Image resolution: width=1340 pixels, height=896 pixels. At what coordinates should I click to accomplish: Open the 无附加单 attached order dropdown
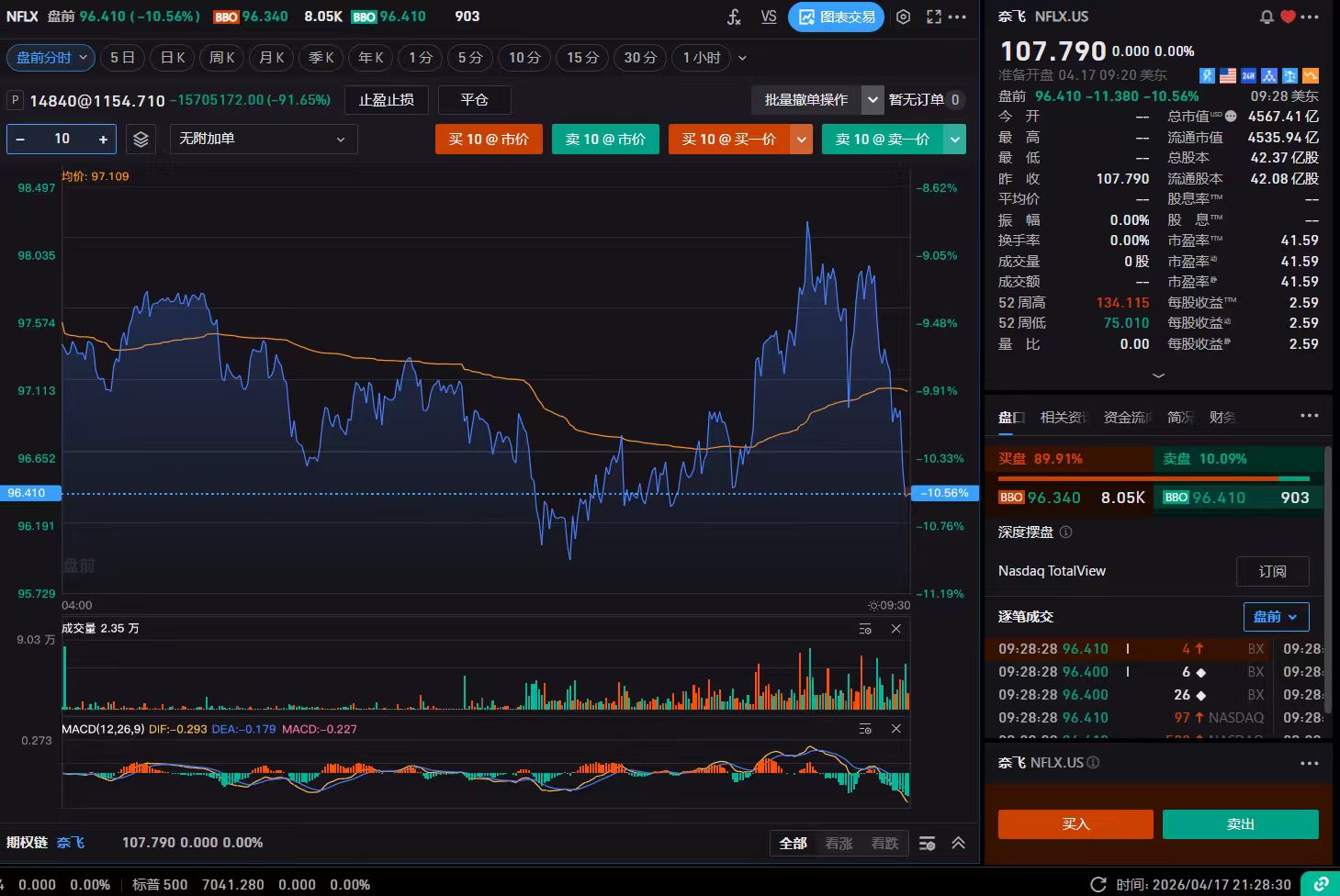[263, 139]
